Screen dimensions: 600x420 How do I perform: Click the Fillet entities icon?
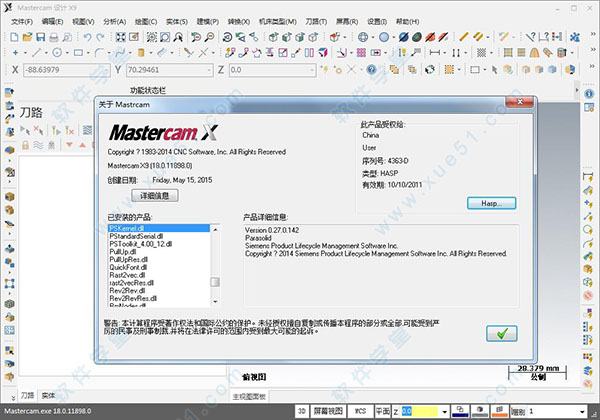point(99,52)
